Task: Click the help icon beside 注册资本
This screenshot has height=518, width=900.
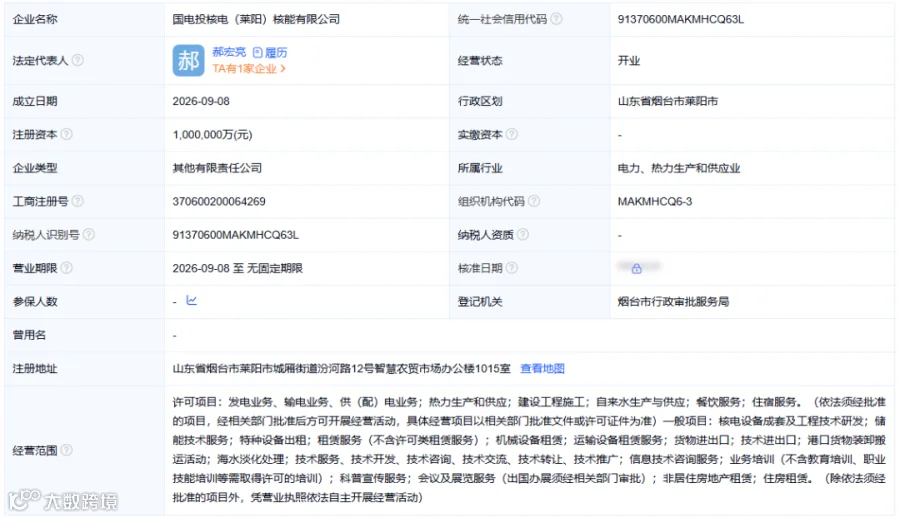Action: tap(67, 134)
